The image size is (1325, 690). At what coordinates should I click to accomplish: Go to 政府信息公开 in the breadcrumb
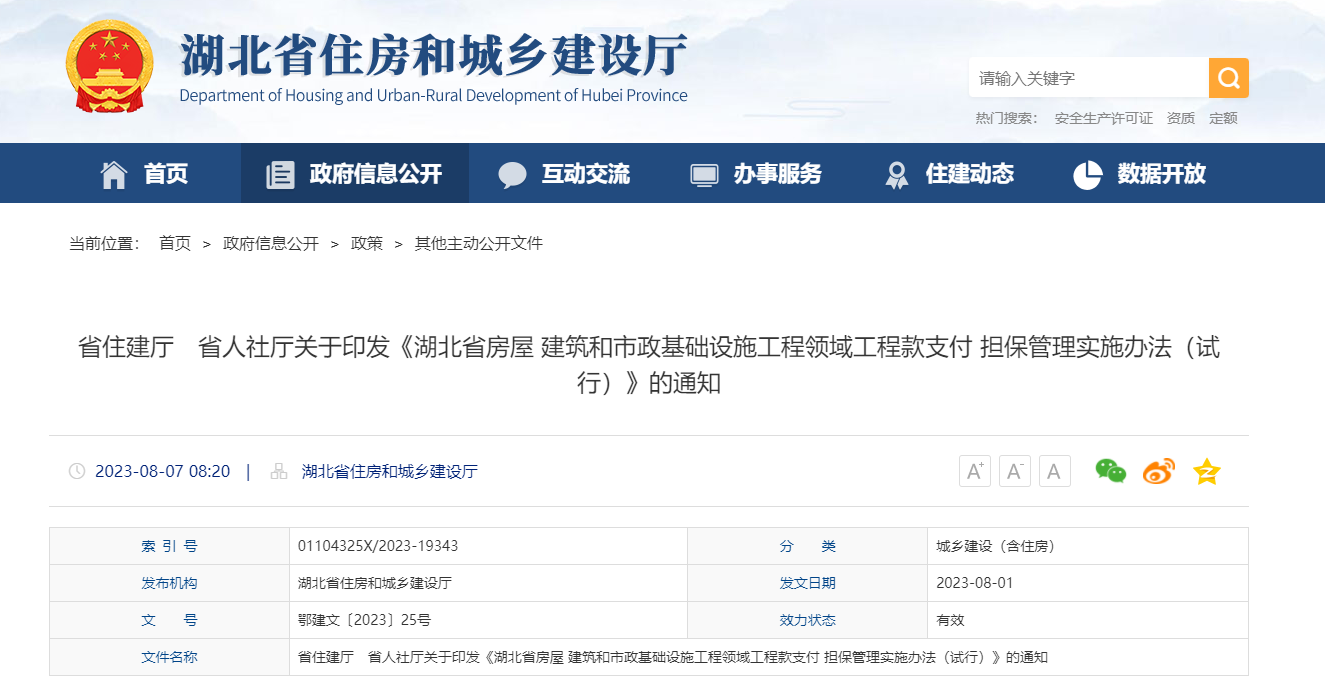point(271,243)
